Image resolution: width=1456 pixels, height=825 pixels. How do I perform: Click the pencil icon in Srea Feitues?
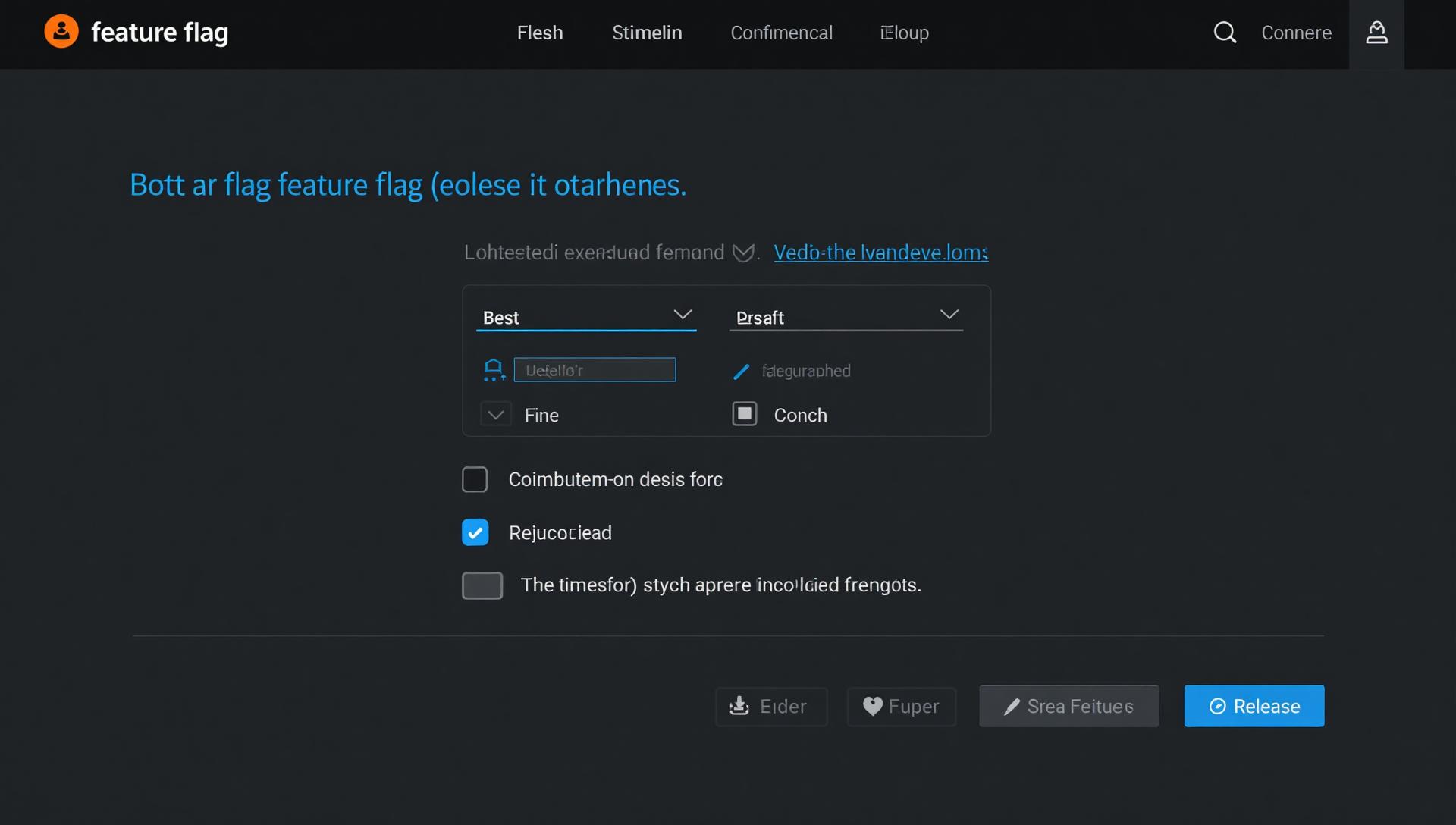click(x=1012, y=707)
